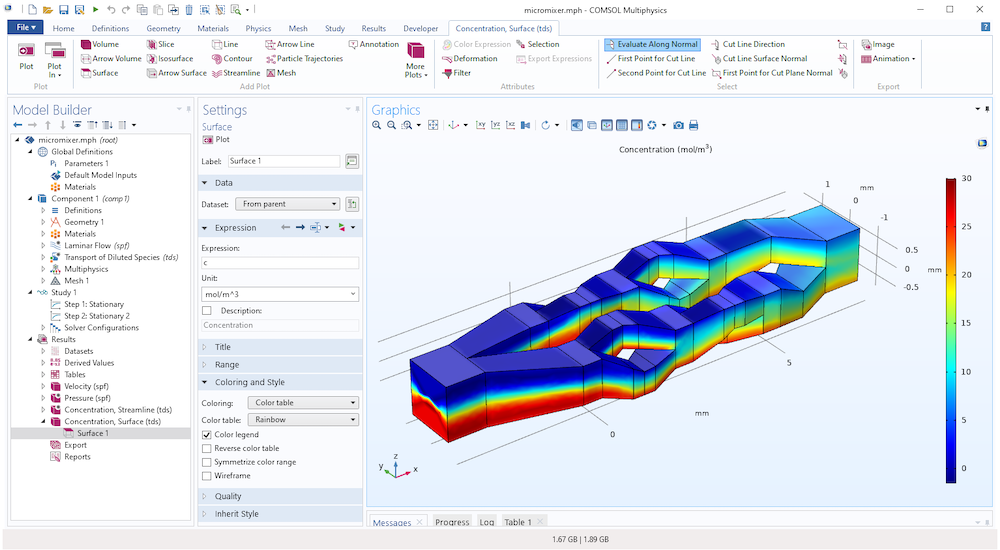Click the Open file folder icon

(48, 10)
